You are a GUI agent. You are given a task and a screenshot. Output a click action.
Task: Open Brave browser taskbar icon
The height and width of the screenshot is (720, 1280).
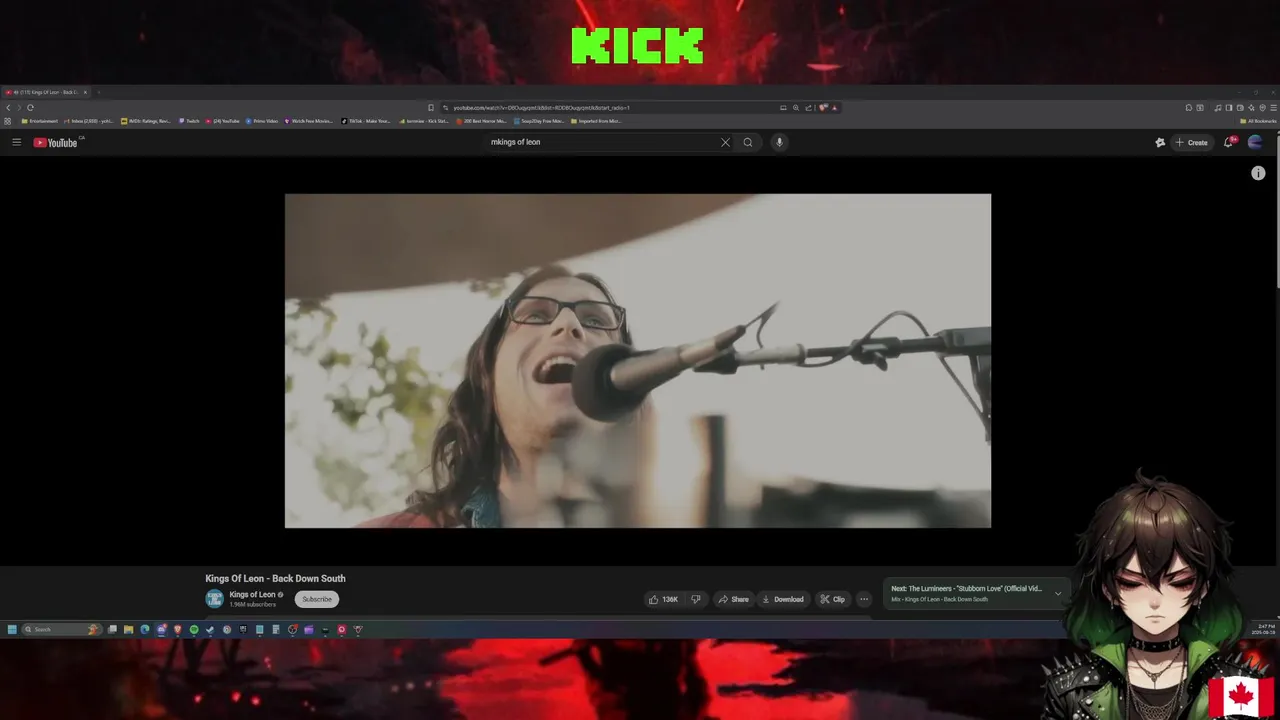pos(177,629)
